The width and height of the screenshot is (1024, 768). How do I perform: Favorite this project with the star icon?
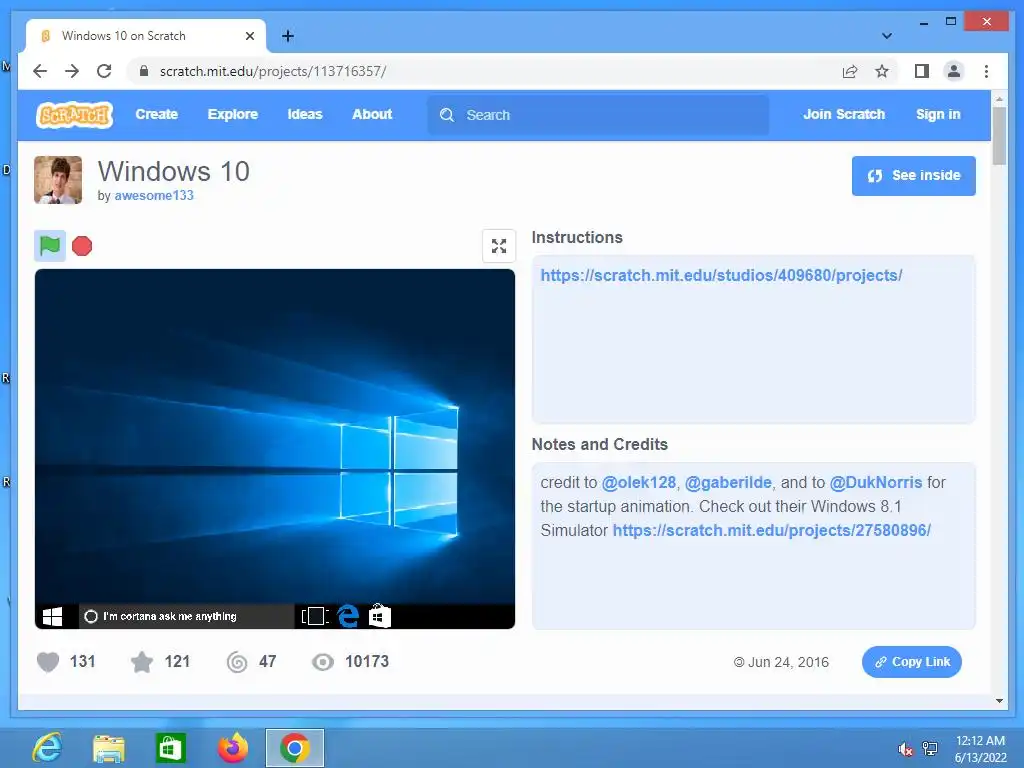[142, 662]
